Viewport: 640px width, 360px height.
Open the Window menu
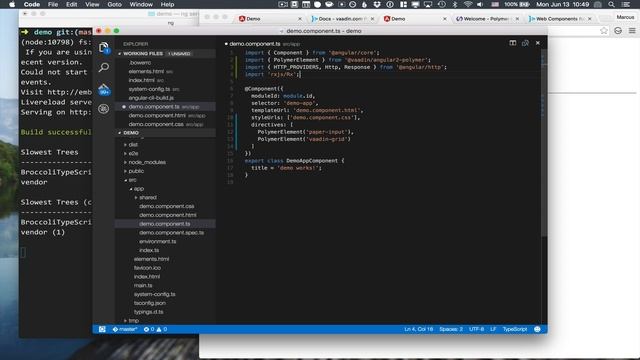point(141,4)
